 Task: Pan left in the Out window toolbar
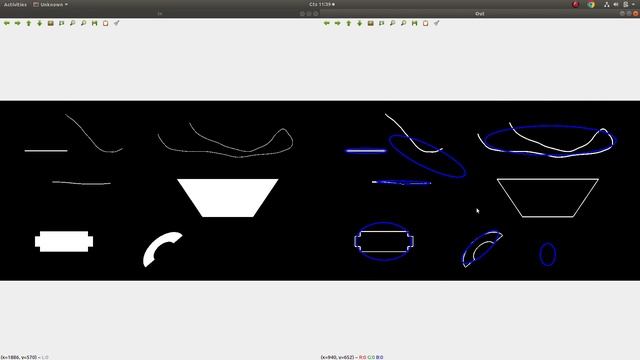[x=327, y=23]
